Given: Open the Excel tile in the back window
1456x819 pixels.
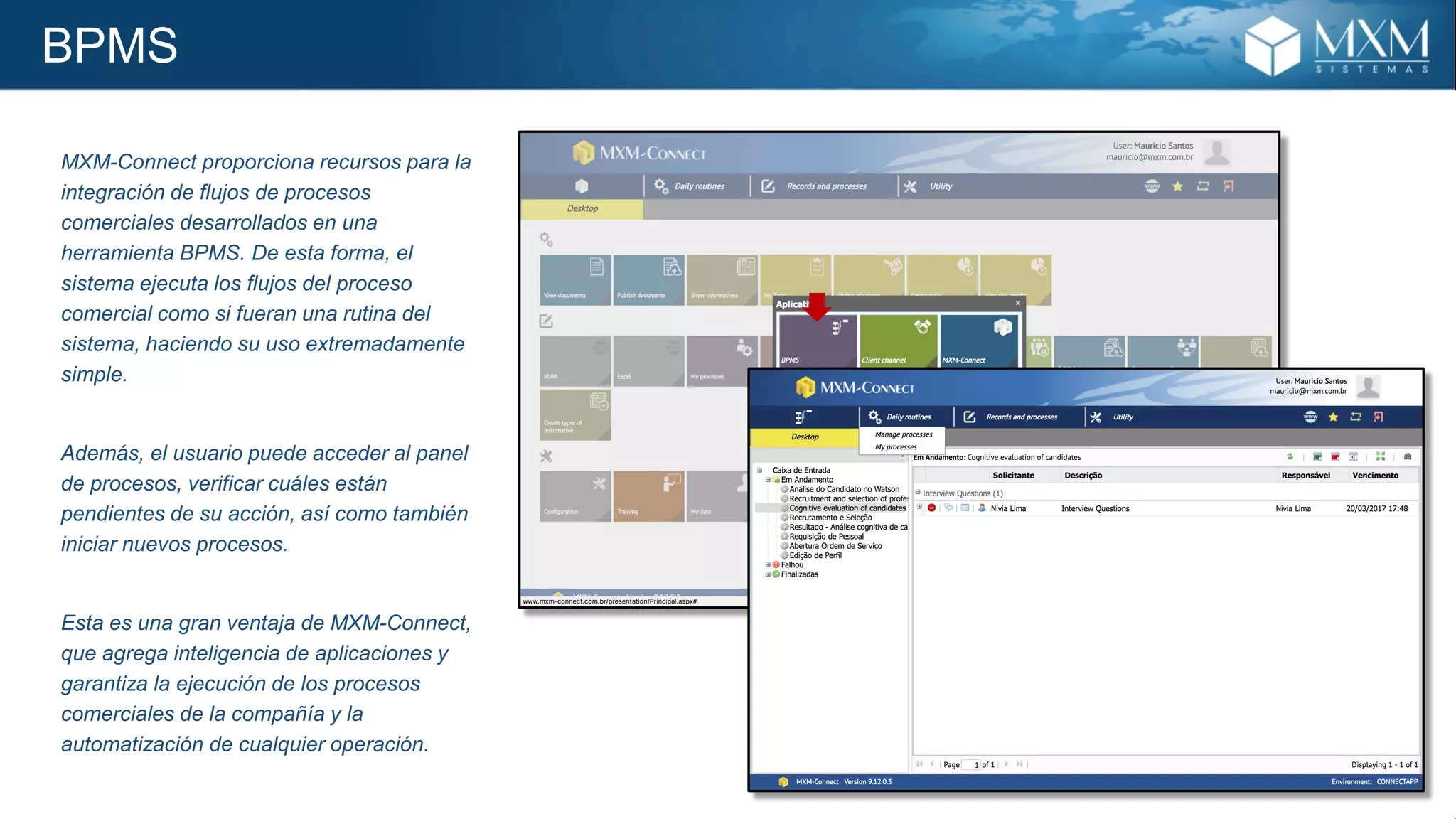Looking at the screenshot, I should [x=648, y=361].
